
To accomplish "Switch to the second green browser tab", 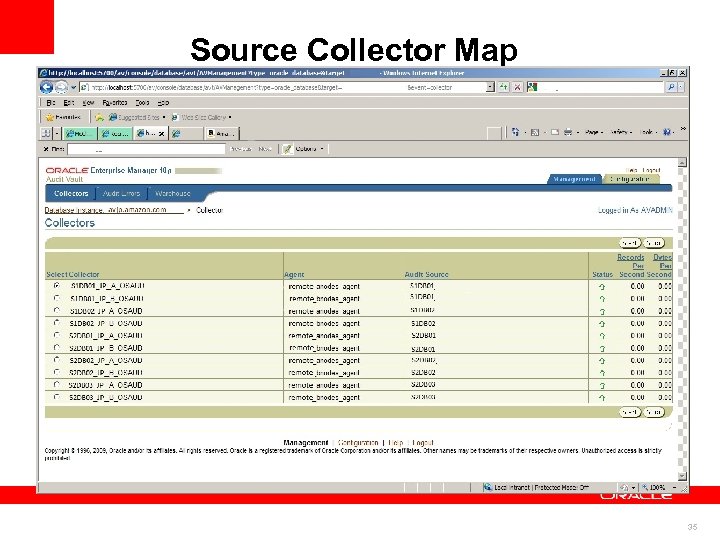I will (x=115, y=134).
